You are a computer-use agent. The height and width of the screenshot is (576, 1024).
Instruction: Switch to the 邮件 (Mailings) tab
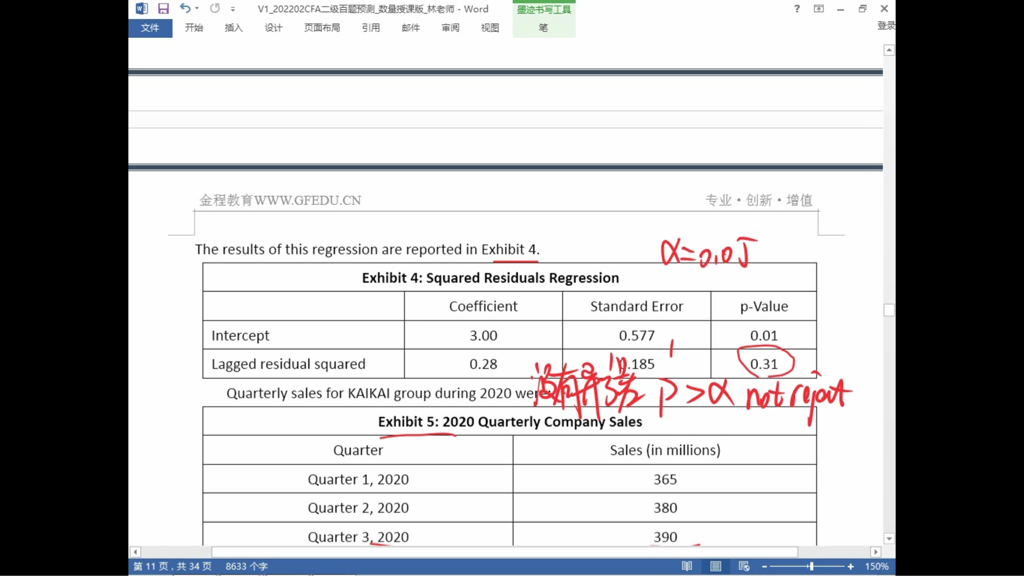[x=411, y=27]
